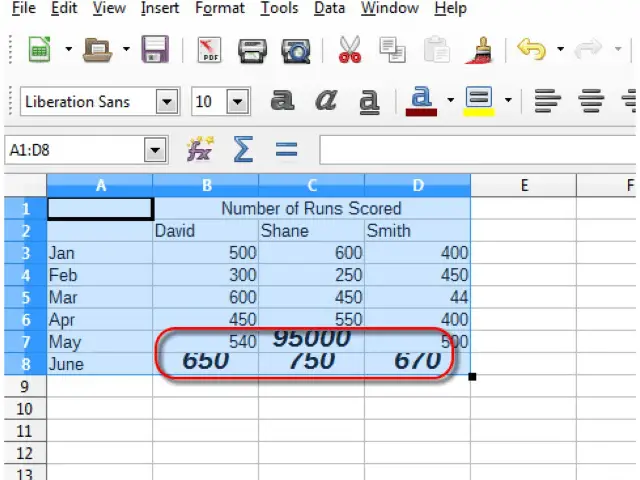The height and width of the screenshot is (480, 640).
Task: Select column E header
Action: (524, 185)
